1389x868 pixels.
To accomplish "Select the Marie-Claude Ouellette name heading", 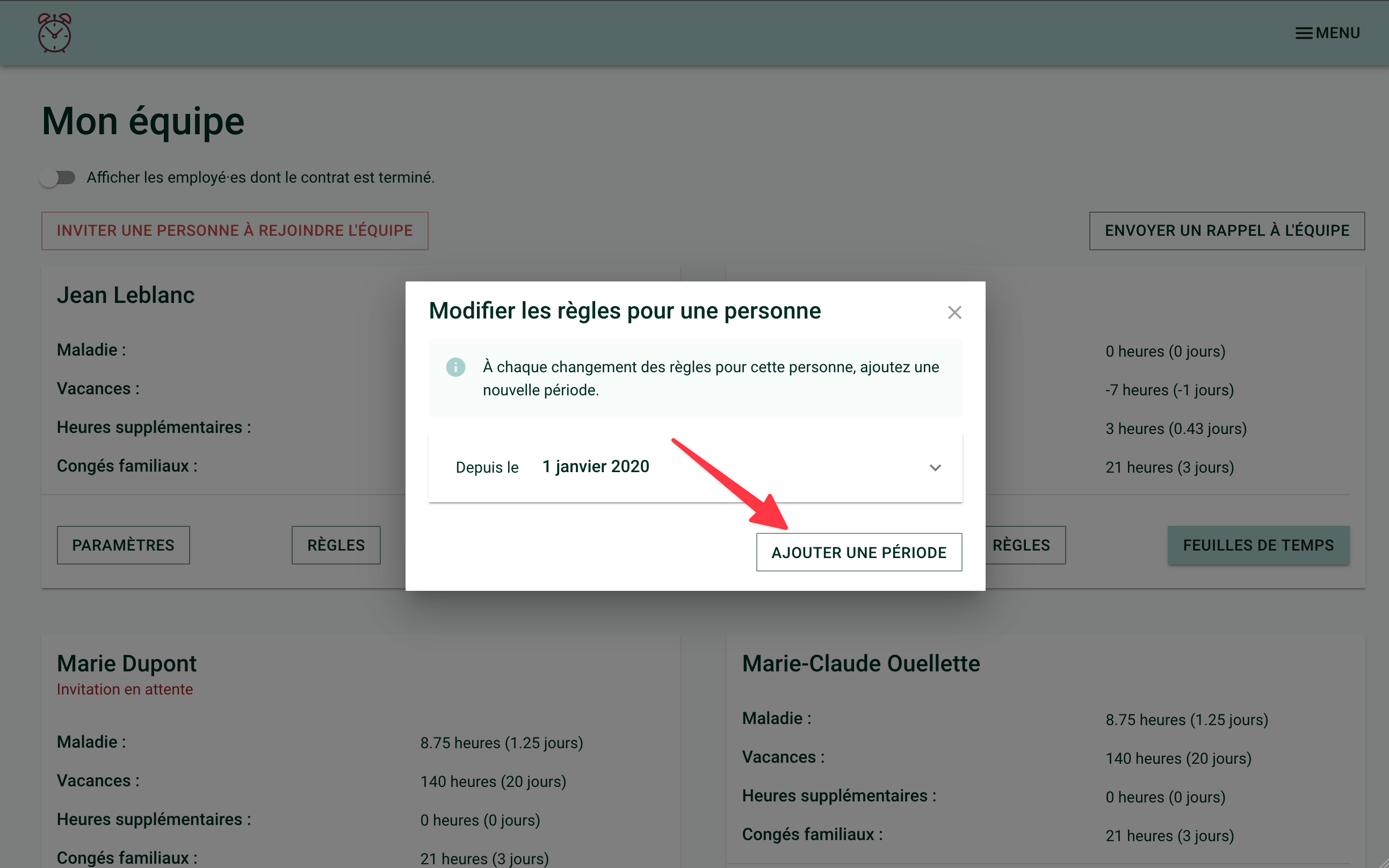I will click(861, 664).
